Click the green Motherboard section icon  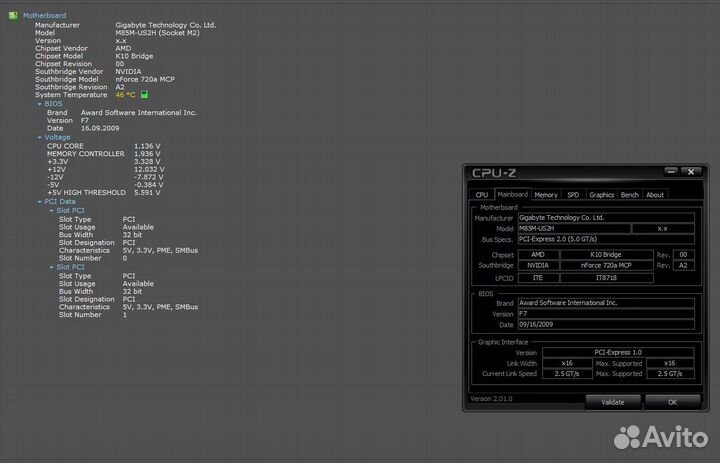coord(12,16)
